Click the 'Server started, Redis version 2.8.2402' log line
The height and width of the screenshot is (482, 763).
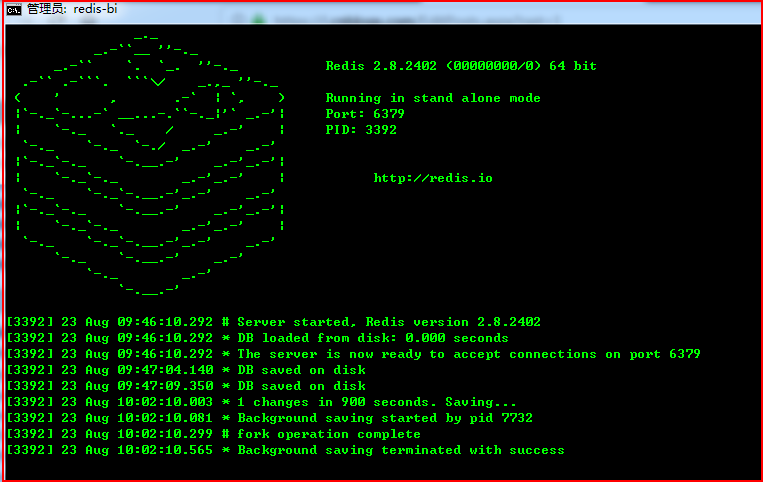[x=273, y=321]
